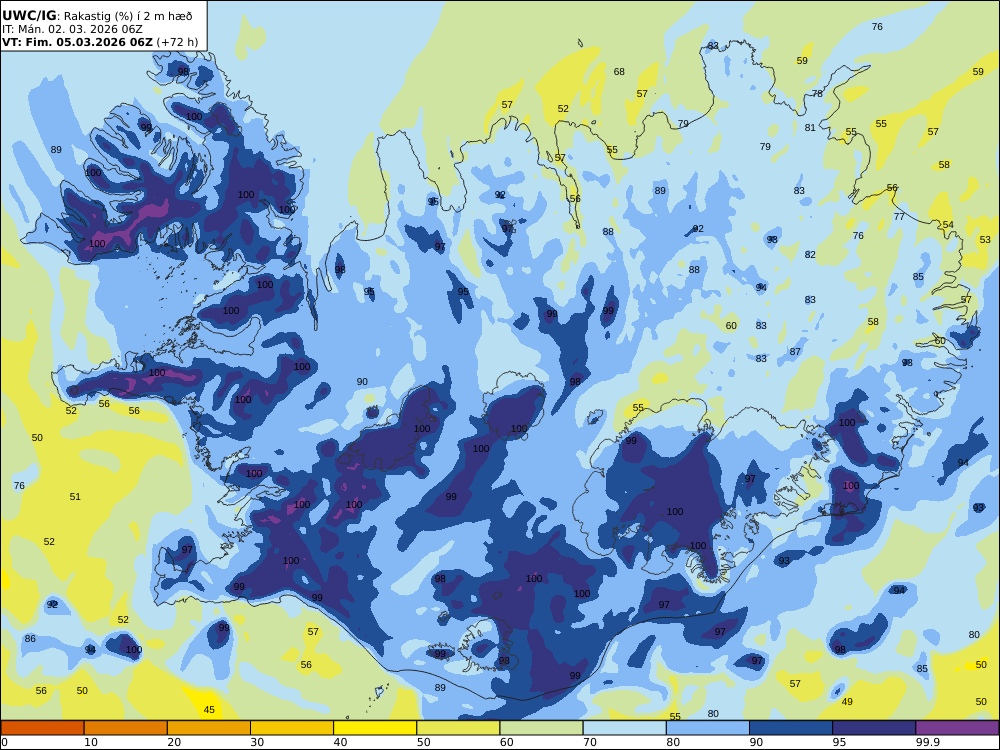Click the humidity value '54' on the map

tap(948, 224)
